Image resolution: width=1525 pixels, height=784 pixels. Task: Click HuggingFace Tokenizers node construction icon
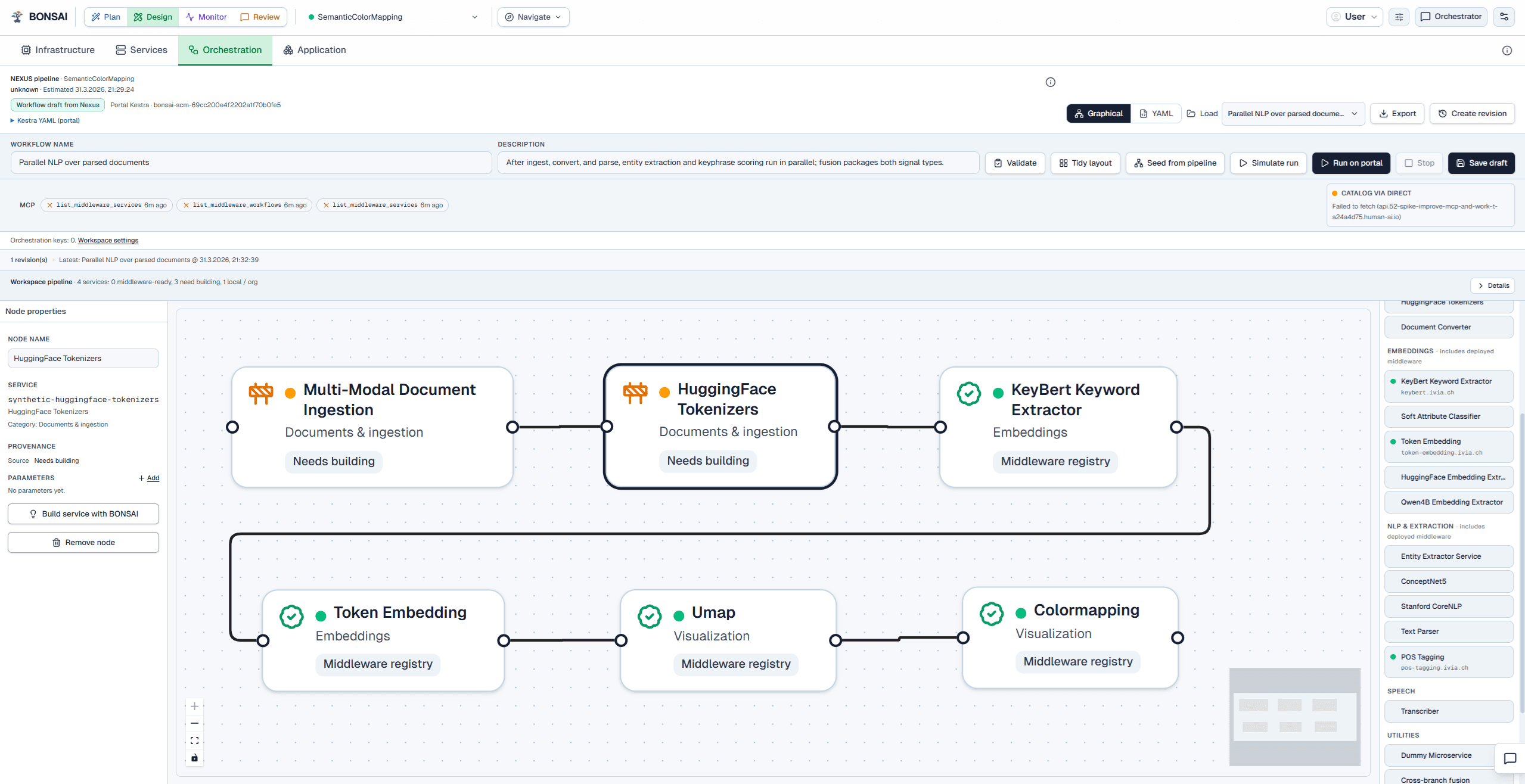[635, 392]
